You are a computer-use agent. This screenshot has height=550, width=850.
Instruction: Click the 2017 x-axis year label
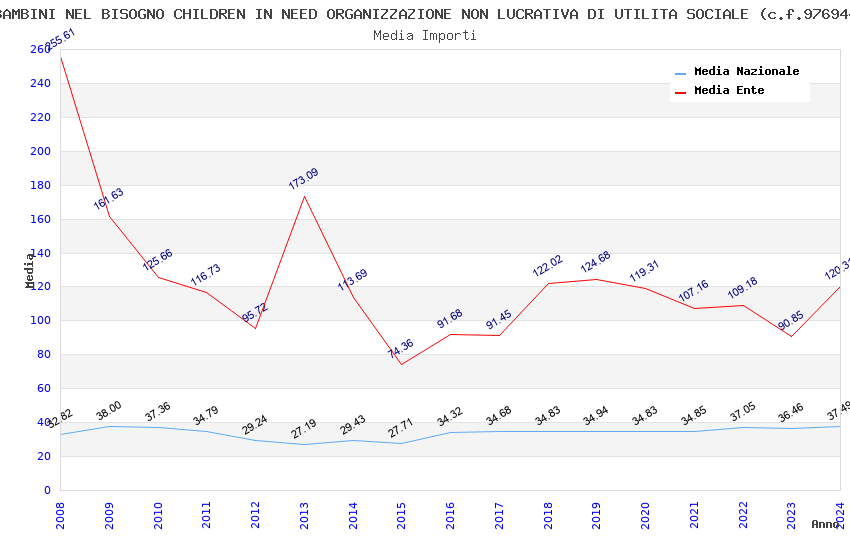click(x=499, y=515)
